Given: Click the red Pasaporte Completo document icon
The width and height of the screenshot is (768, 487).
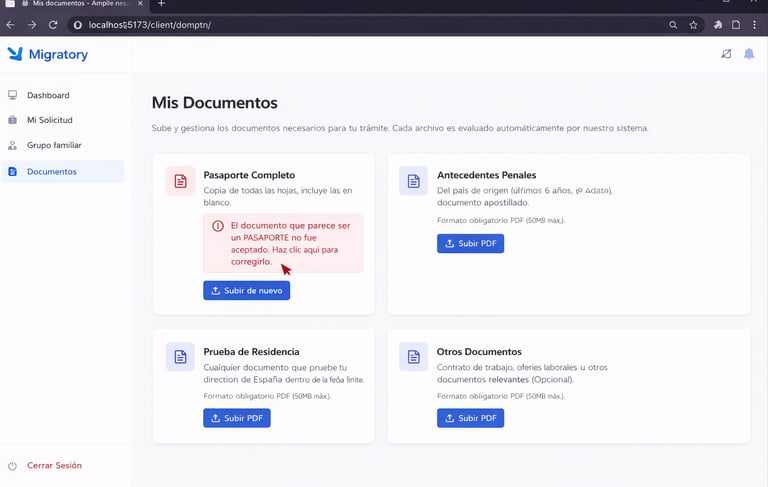Looking at the screenshot, I should click(180, 181).
